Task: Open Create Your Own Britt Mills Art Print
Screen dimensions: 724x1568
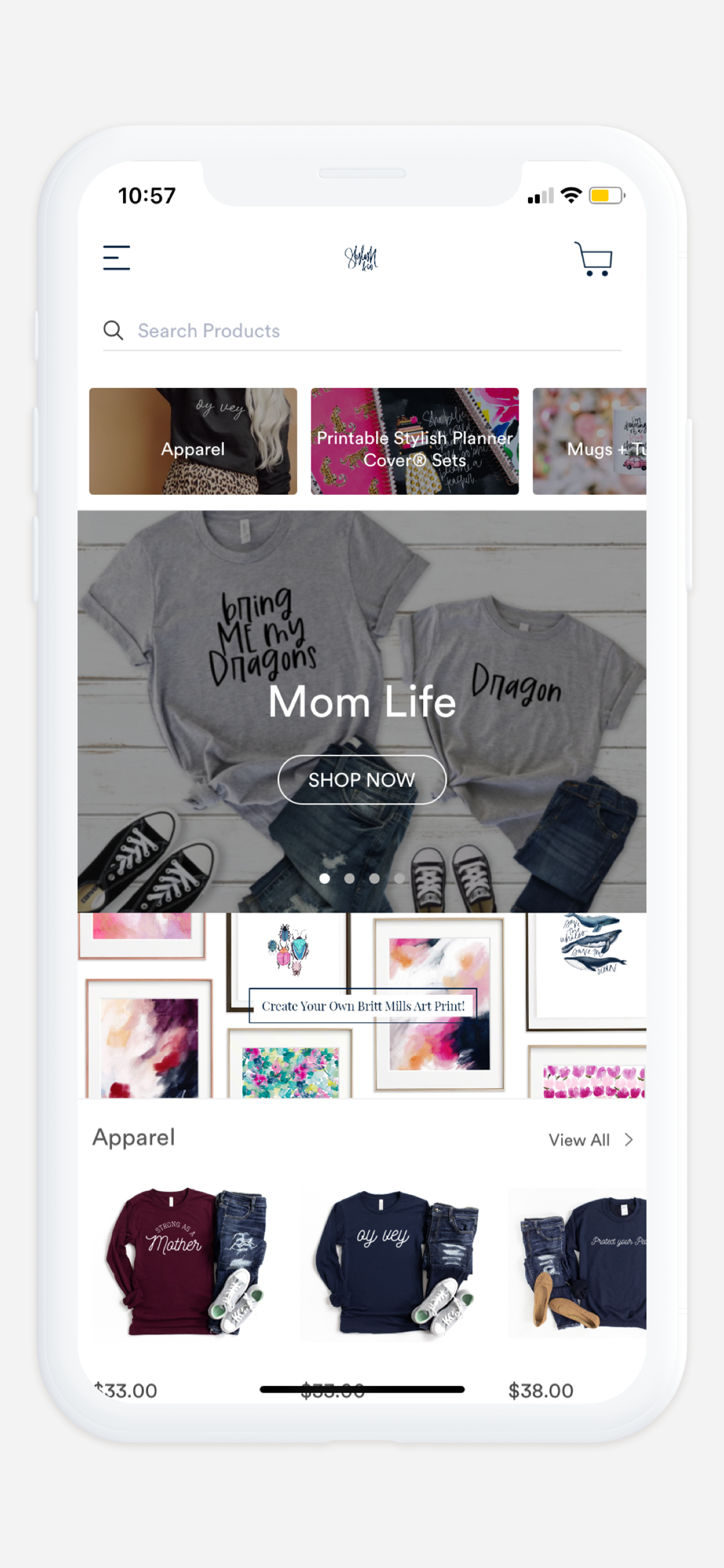Action: tap(363, 1006)
